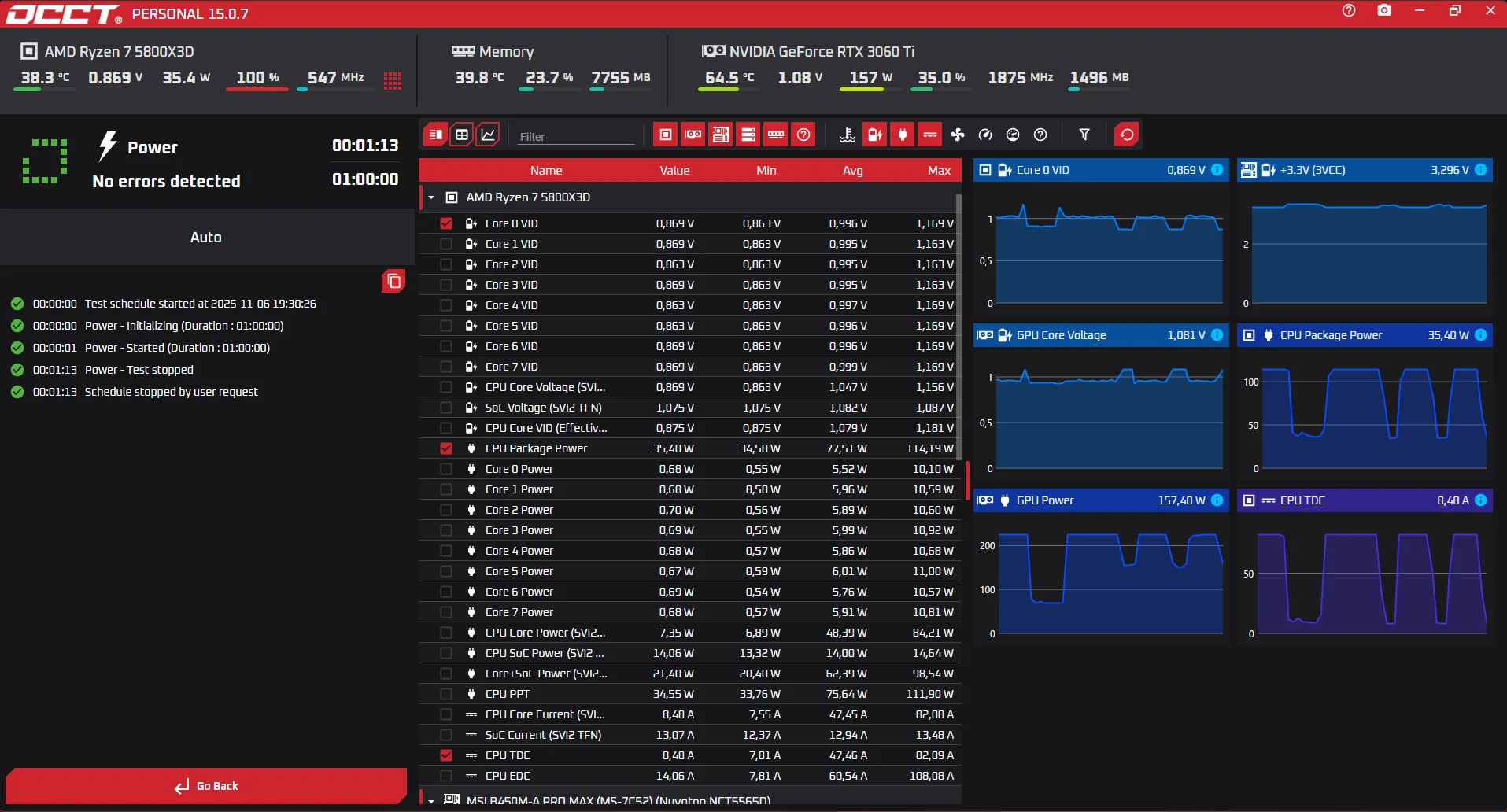
Task: Sort sensors by the Avg column
Action: [853, 171]
